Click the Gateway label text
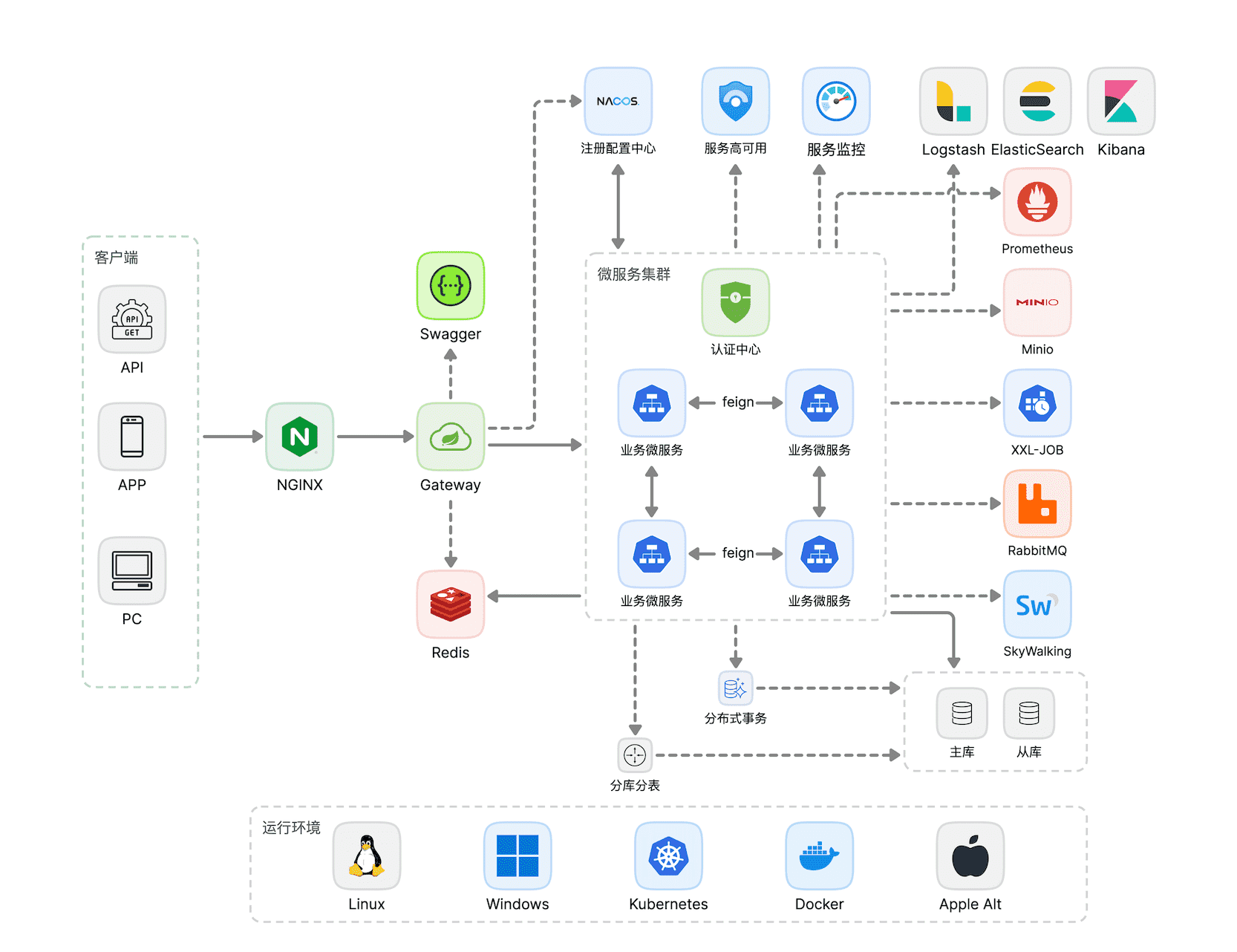The image size is (1237, 952). (x=451, y=485)
